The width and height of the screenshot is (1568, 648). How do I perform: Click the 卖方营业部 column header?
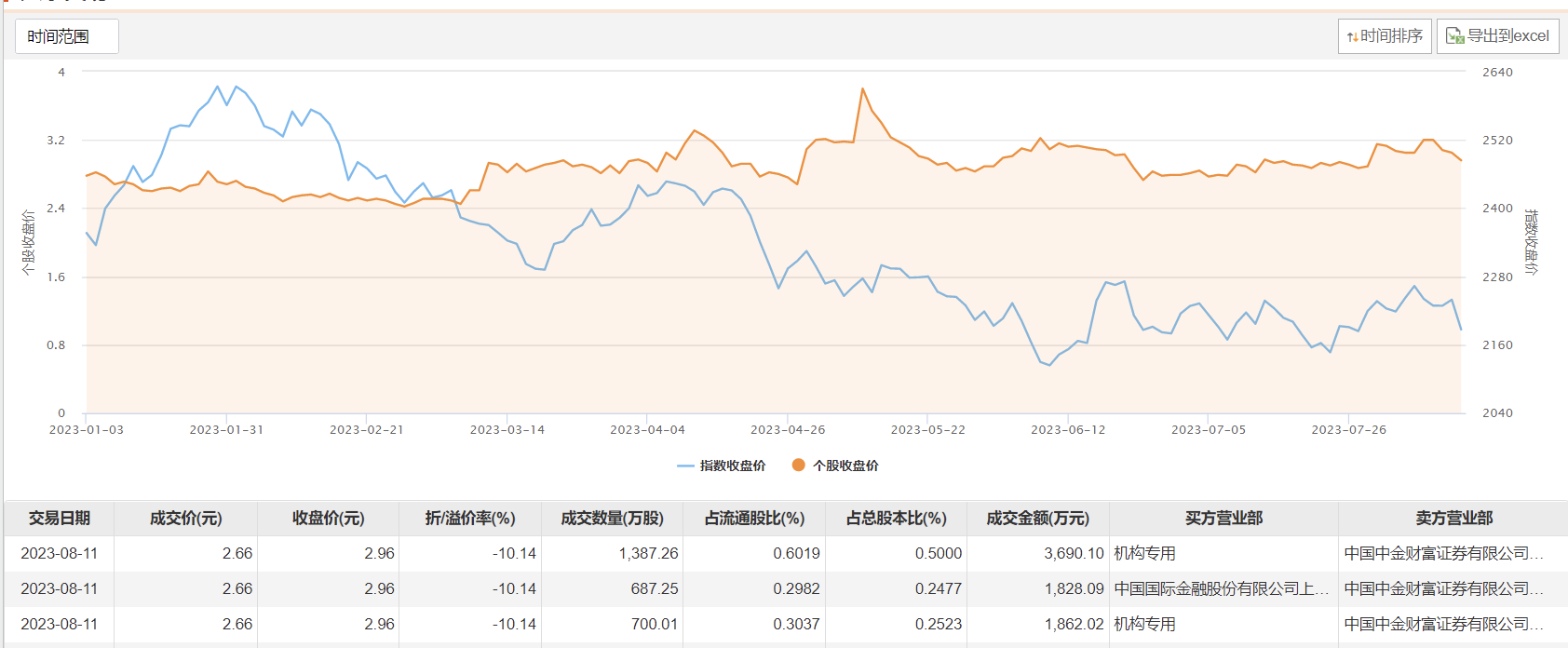point(1453,518)
